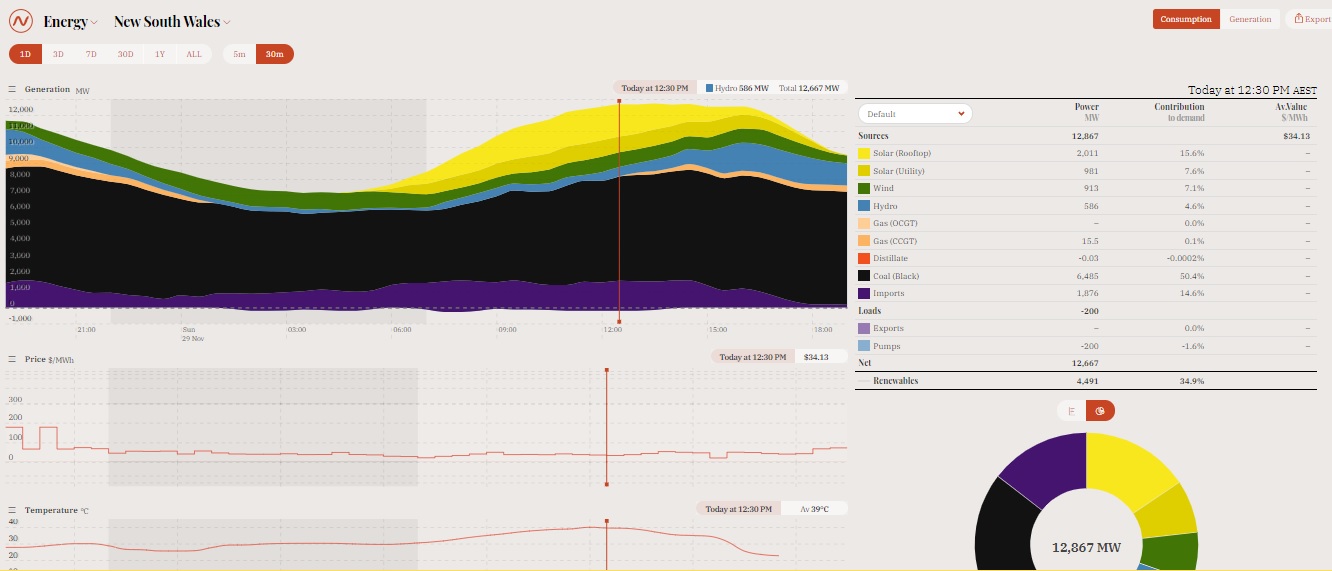
Task: Toggle Hydro blue color swatch
Action: pos(864,206)
